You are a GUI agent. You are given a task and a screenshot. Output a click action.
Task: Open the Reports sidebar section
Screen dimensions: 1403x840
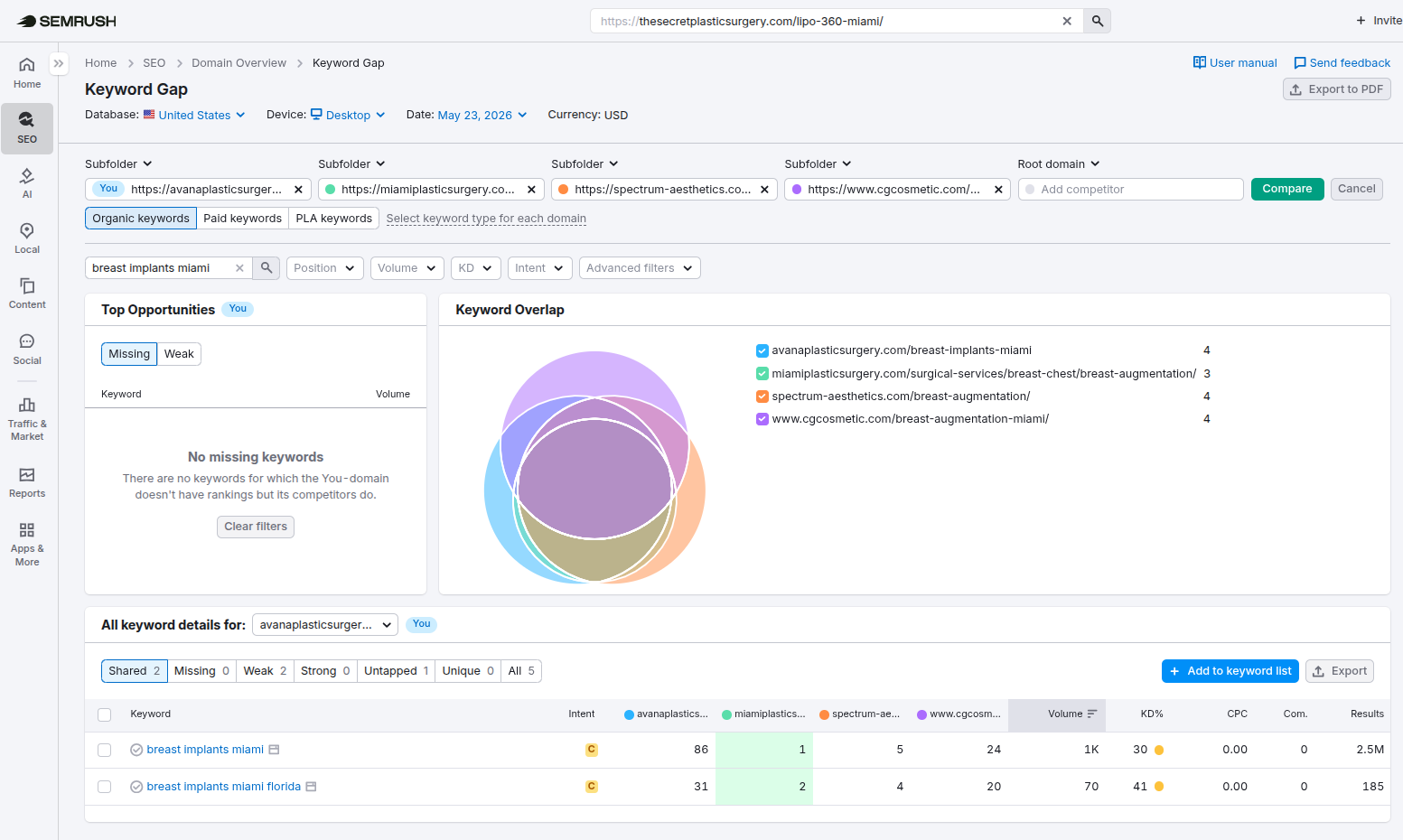coord(27,482)
